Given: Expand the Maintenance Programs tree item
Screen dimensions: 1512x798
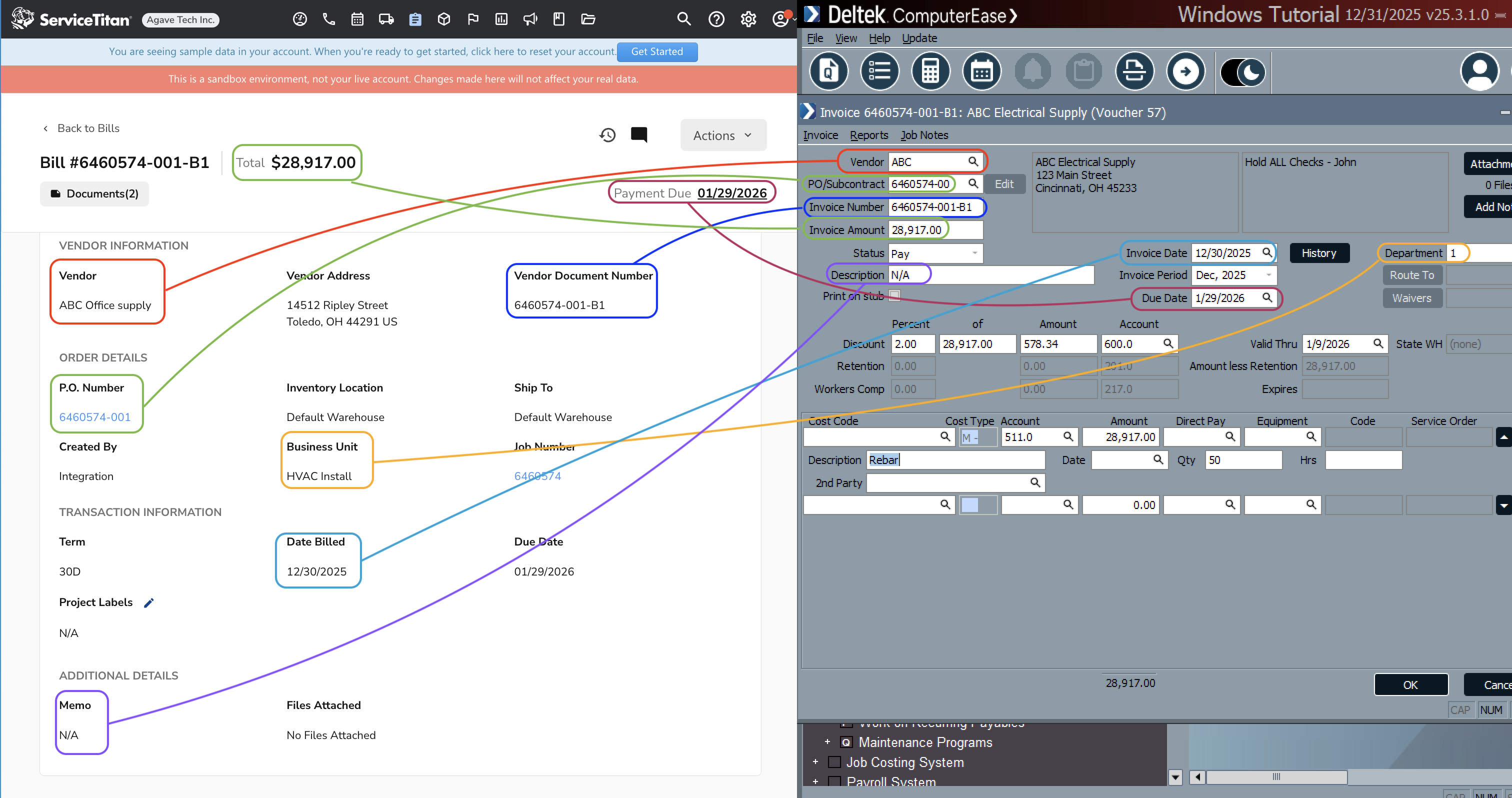Looking at the screenshot, I should pyautogui.click(x=827, y=741).
